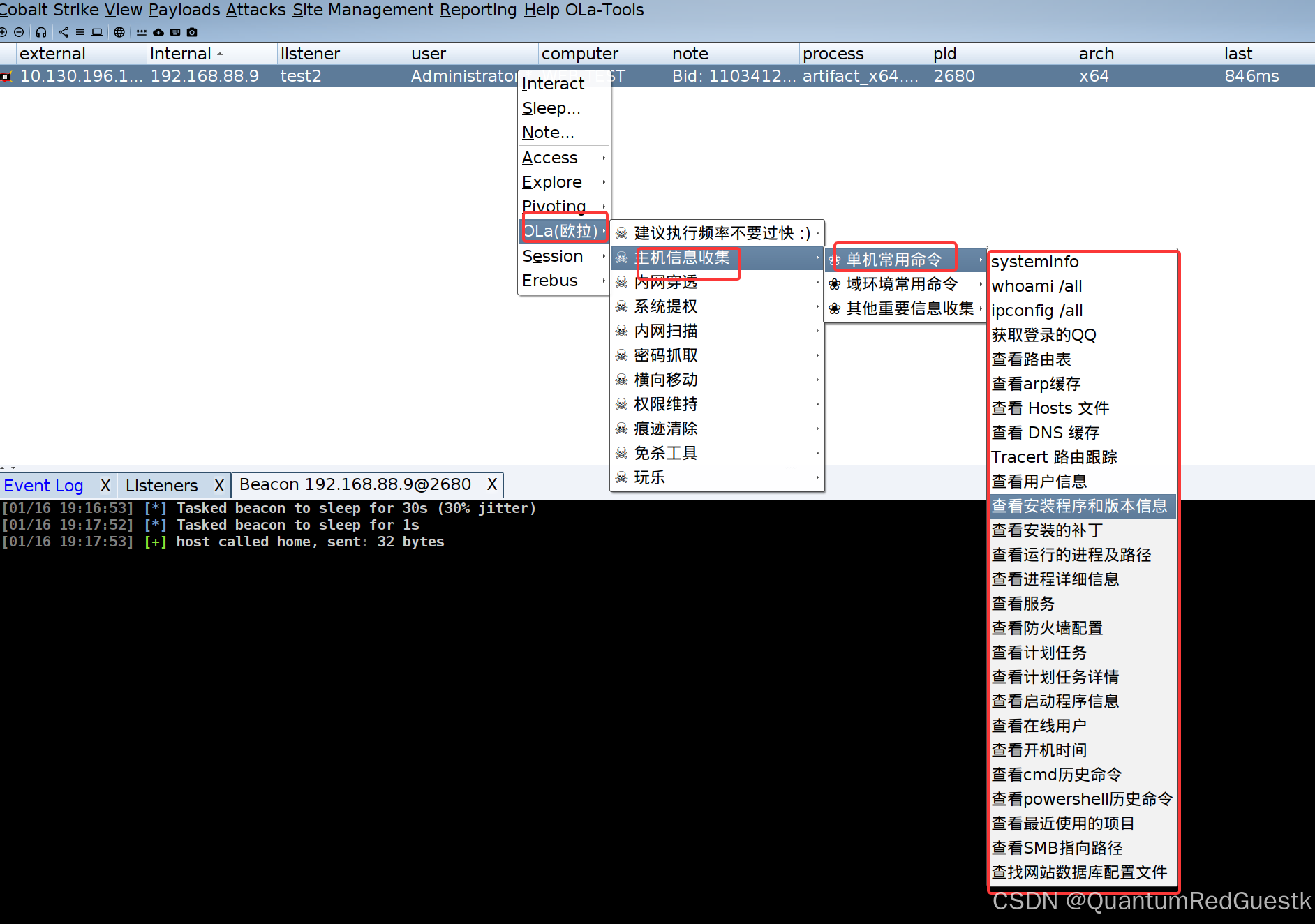Expand the 痕迹清除 submenu arrow

(817, 429)
